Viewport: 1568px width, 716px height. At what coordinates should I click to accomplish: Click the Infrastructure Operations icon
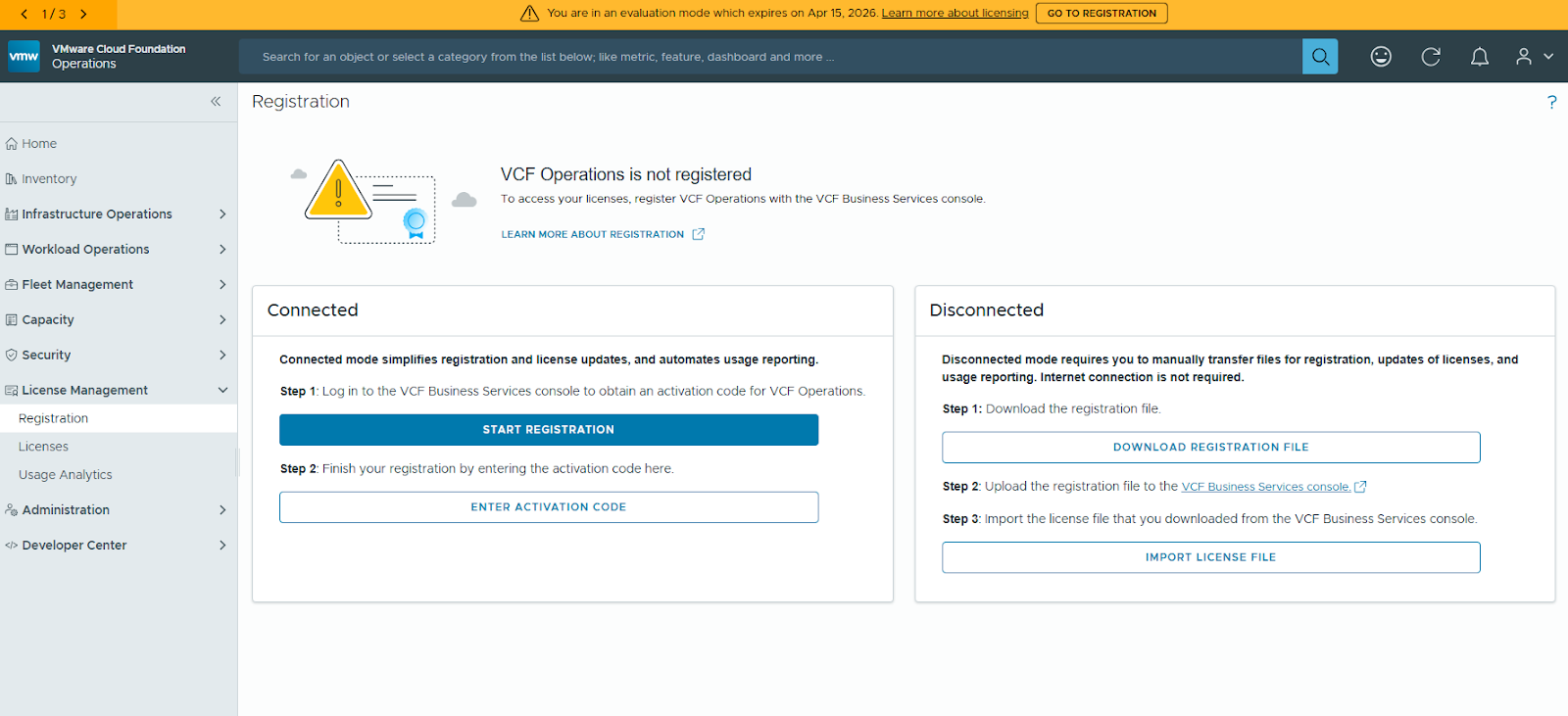tap(12, 215)
